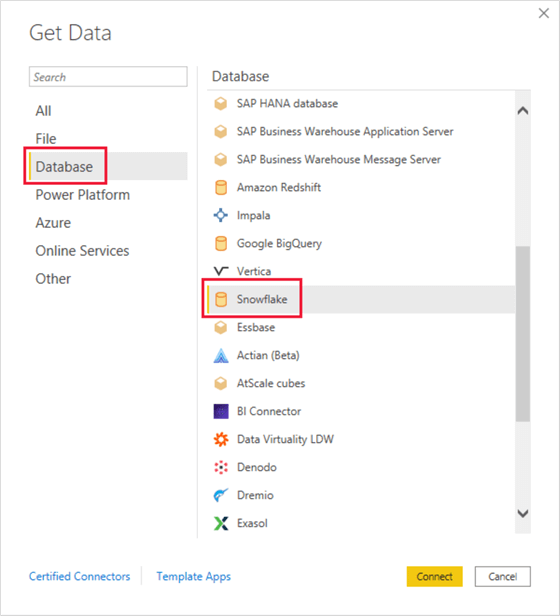Click the connector list scrollbar thumb
560x616 pixels.
click(x=523, y=334)
